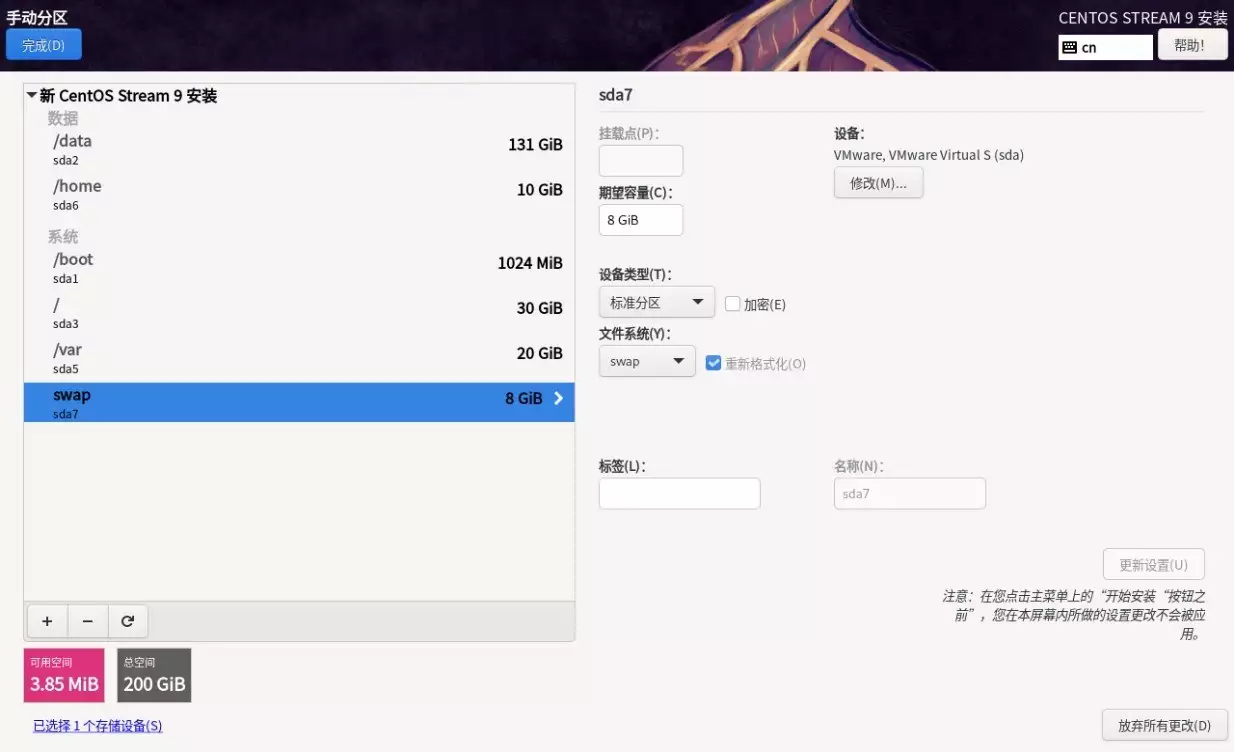
Task: Open the swap file system dropdown
Action: [647, 361]
